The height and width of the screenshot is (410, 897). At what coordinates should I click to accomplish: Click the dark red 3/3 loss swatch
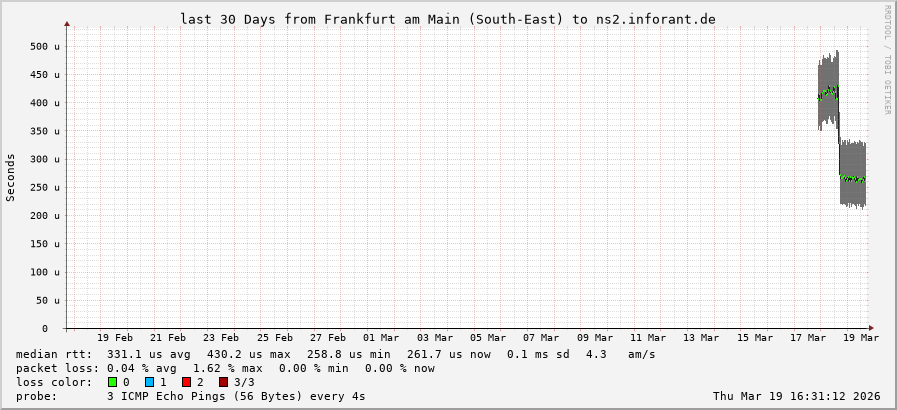[x=224, y=382]
